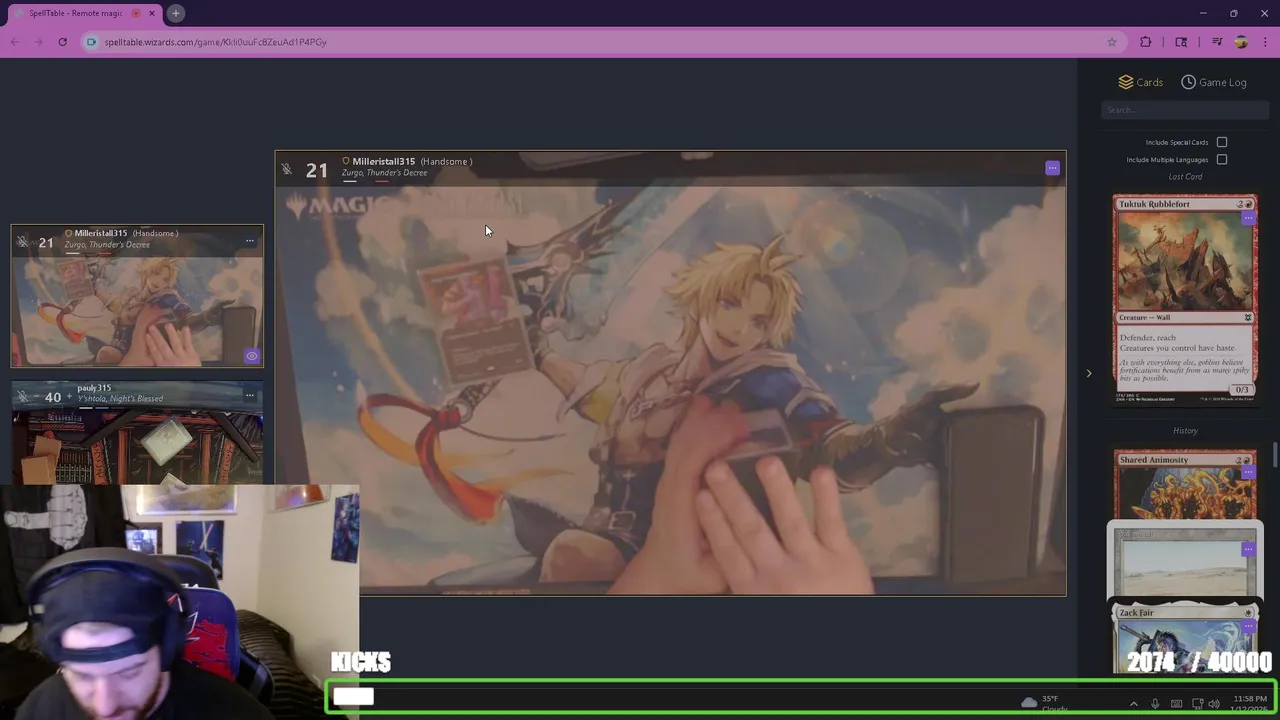Viewport: 1280px width, 720px height.
Task: Toggle spotlight eye on Millertstall315 thumbnail
Action: pyautogui.click(x=252, y=356)
